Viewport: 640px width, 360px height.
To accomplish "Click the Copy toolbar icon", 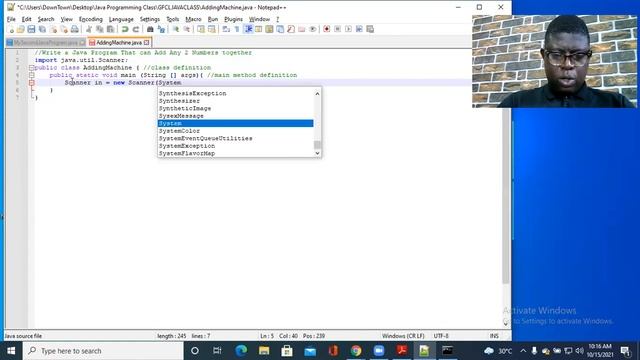I will (100, 29).
